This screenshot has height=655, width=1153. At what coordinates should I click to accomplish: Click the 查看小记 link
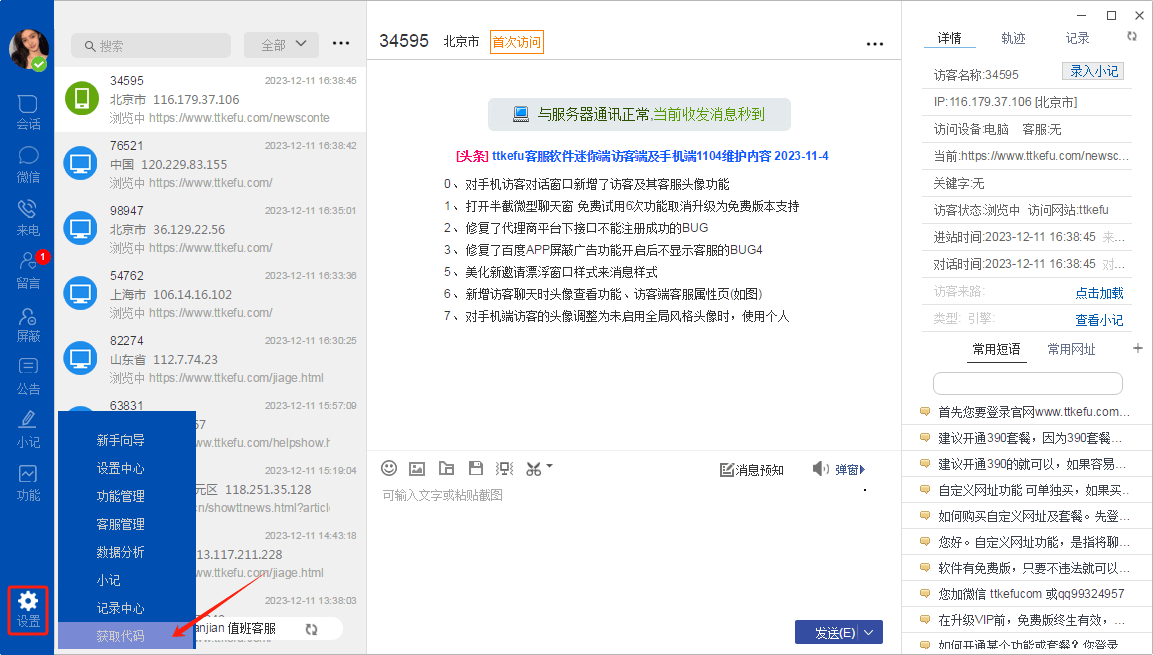click(1099, 320)
